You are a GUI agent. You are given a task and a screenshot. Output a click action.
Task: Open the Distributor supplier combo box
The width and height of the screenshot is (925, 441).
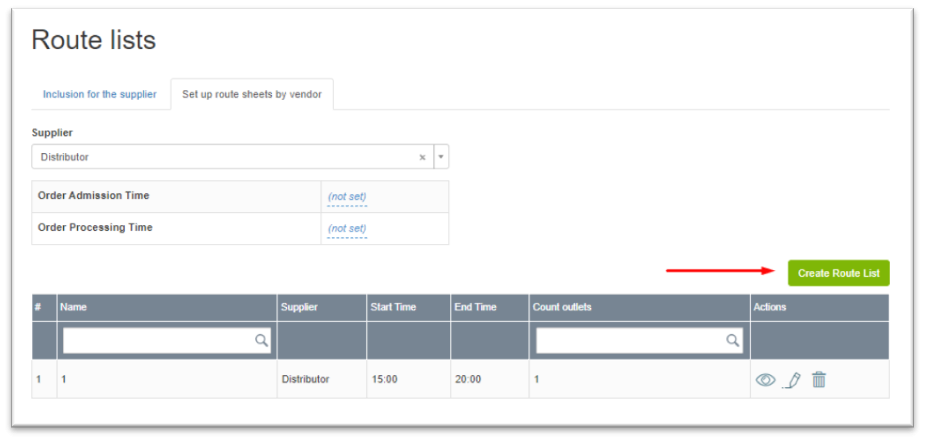coord(225,157)
